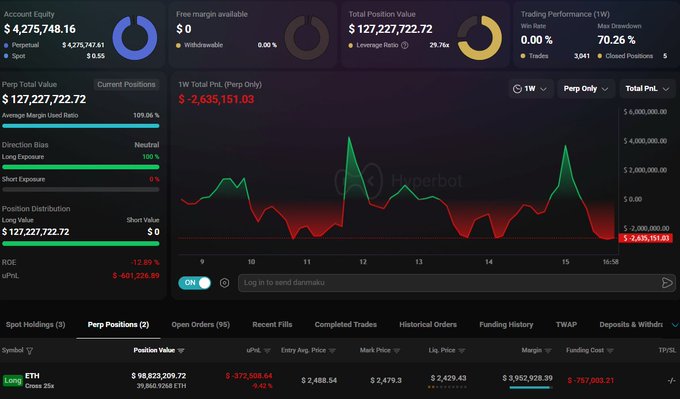Open danmaku settings hexagon icon

tap(224, 283)
